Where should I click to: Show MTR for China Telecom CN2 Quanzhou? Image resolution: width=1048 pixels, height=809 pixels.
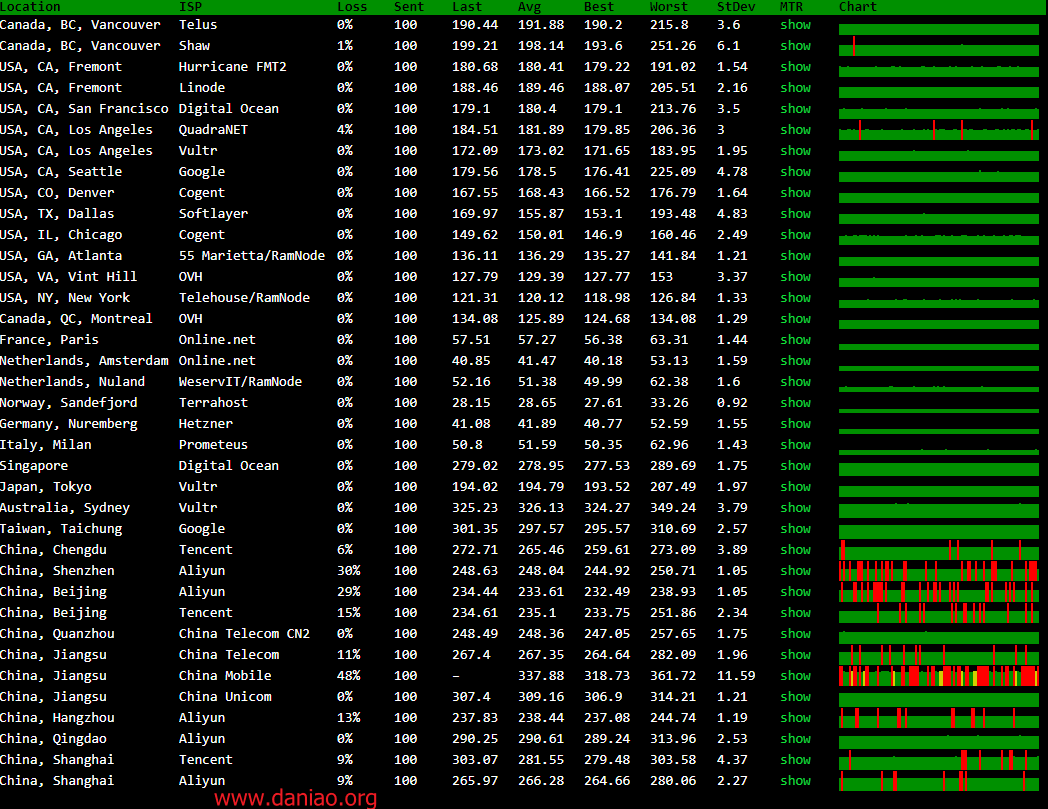[795, 634]
